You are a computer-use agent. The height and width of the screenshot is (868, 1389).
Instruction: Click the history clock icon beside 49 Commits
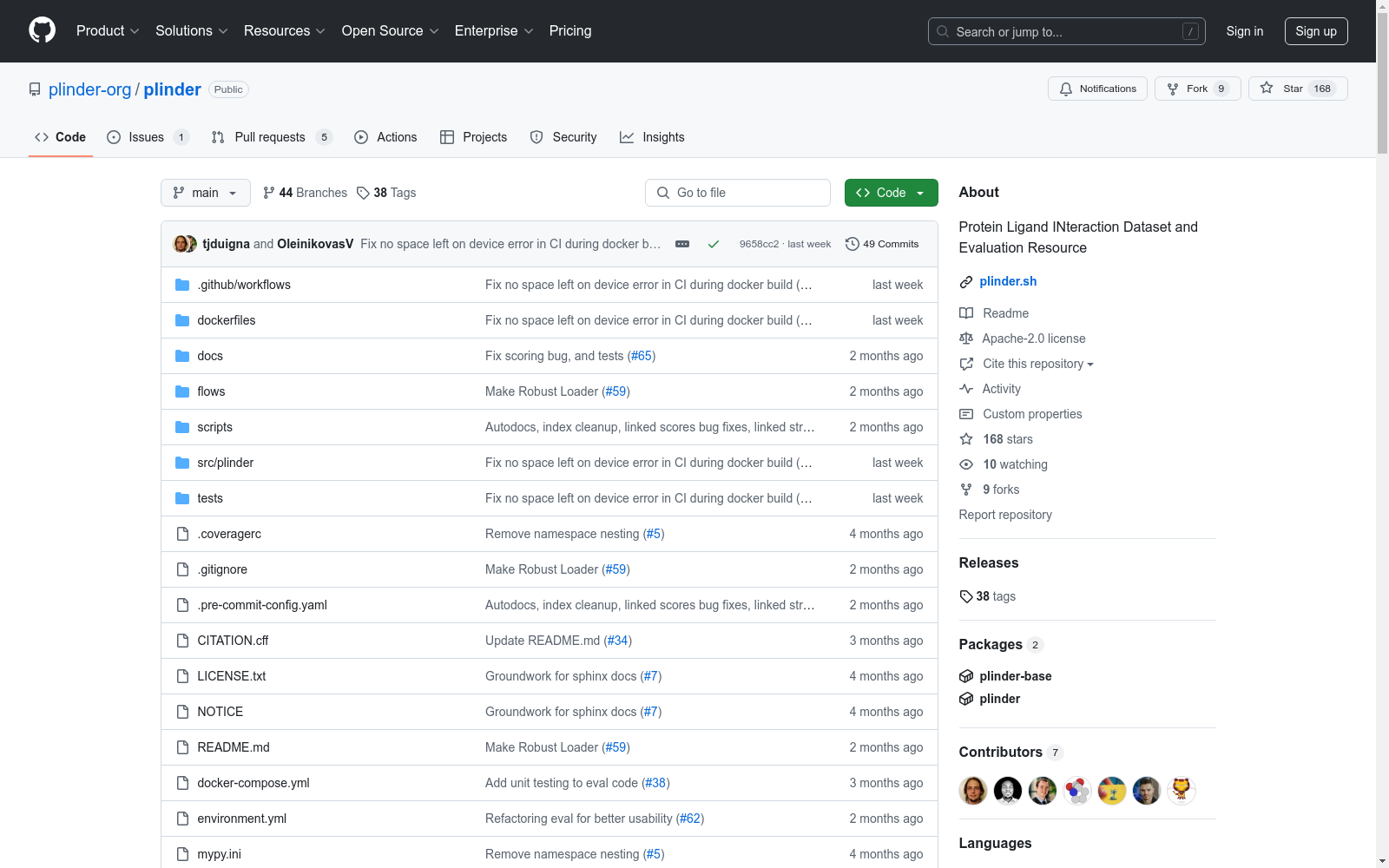pos(852,244)
